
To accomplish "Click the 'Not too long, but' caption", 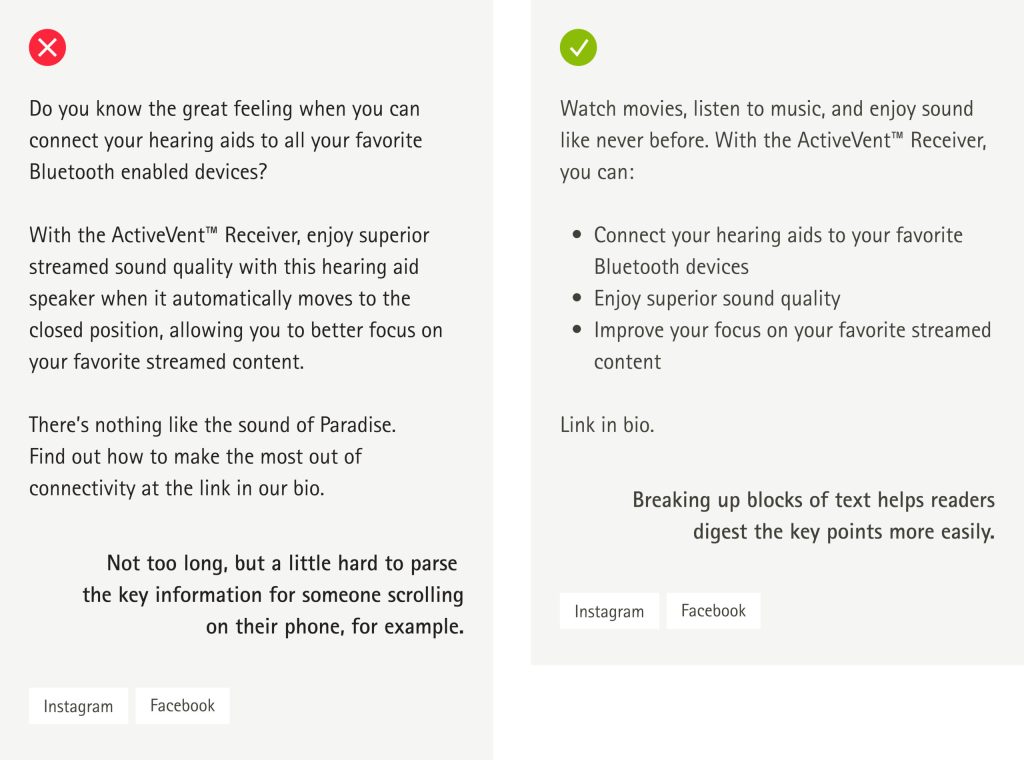I will coord(273,595).
